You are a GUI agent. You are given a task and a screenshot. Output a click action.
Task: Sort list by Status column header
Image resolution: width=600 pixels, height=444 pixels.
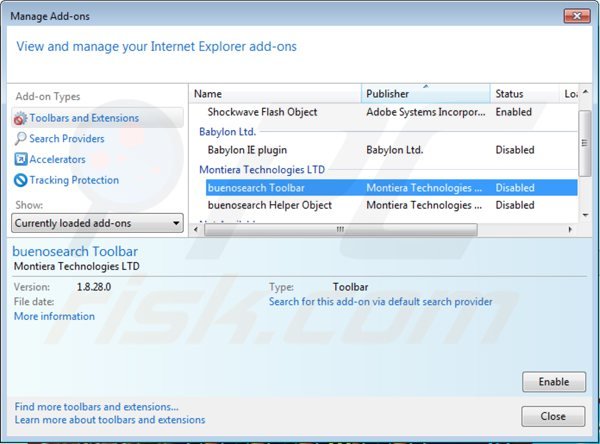click(525, 94)
